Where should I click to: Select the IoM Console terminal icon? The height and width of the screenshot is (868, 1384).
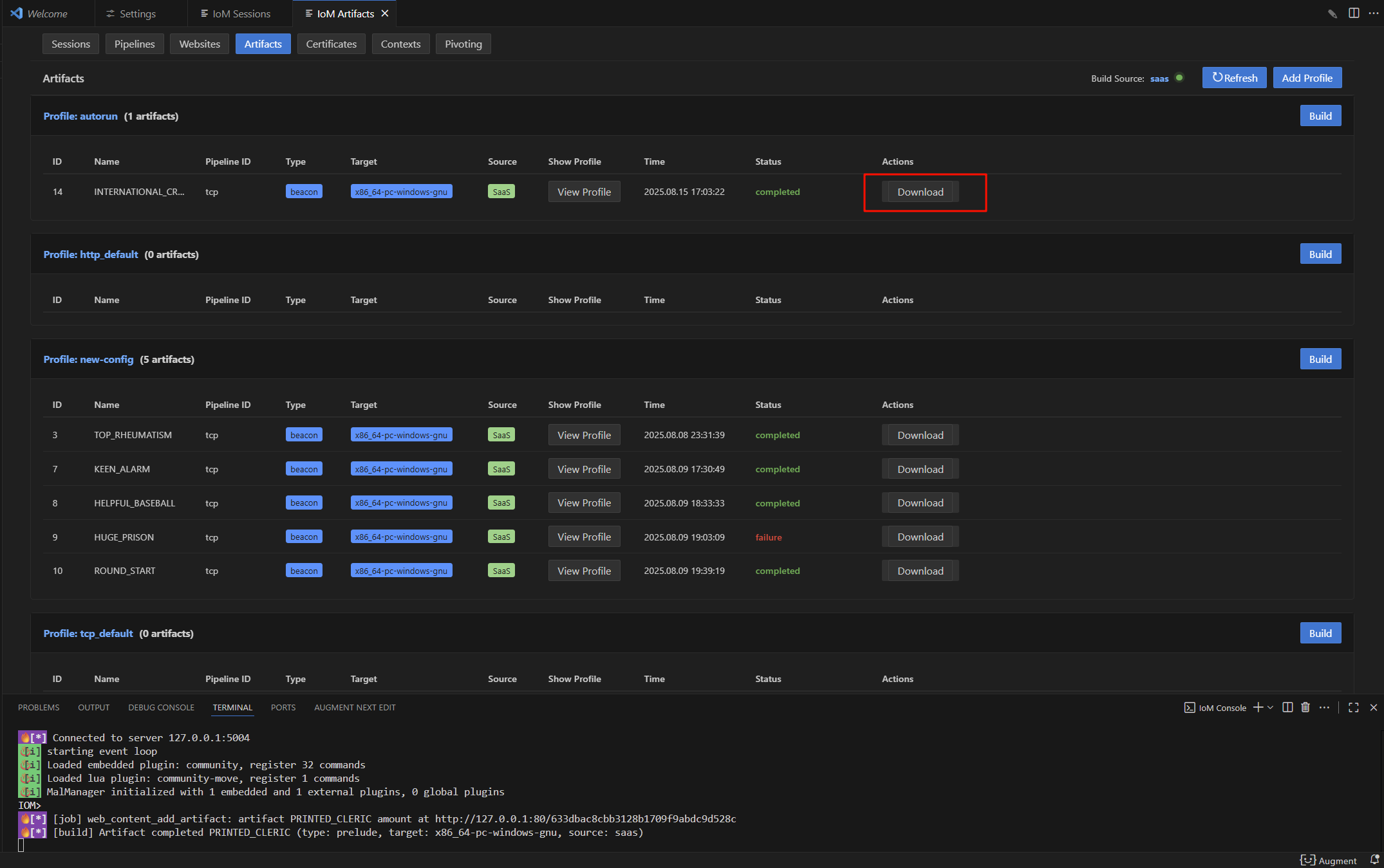point(1190,708)
